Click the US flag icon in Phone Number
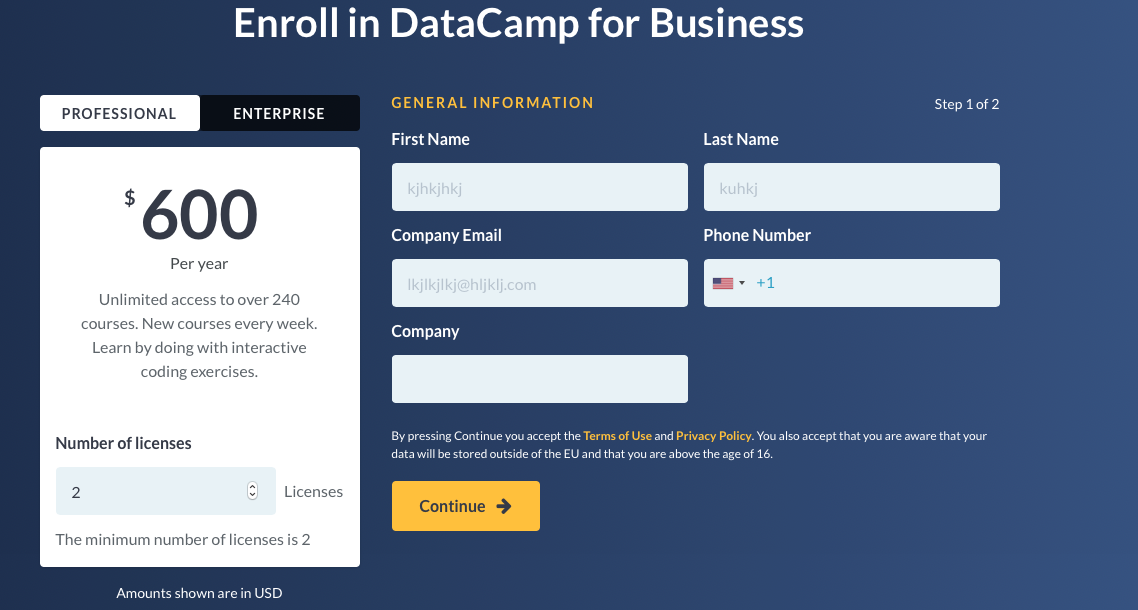This screenshot has height=610, width=1138. click(722, 283)
